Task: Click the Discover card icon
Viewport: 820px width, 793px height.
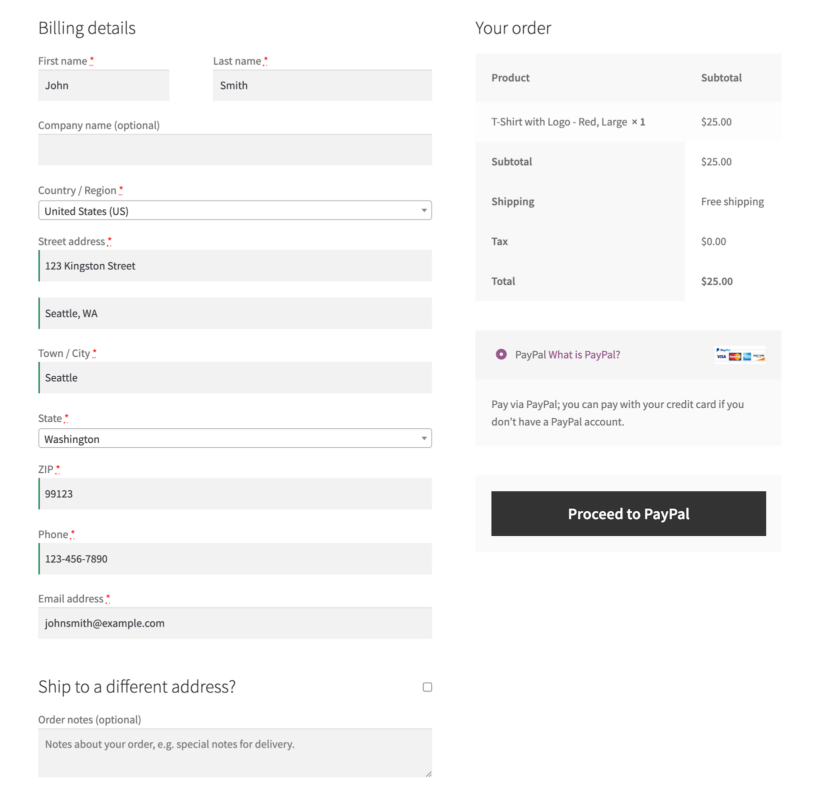Action: click(x=760, y=357)
